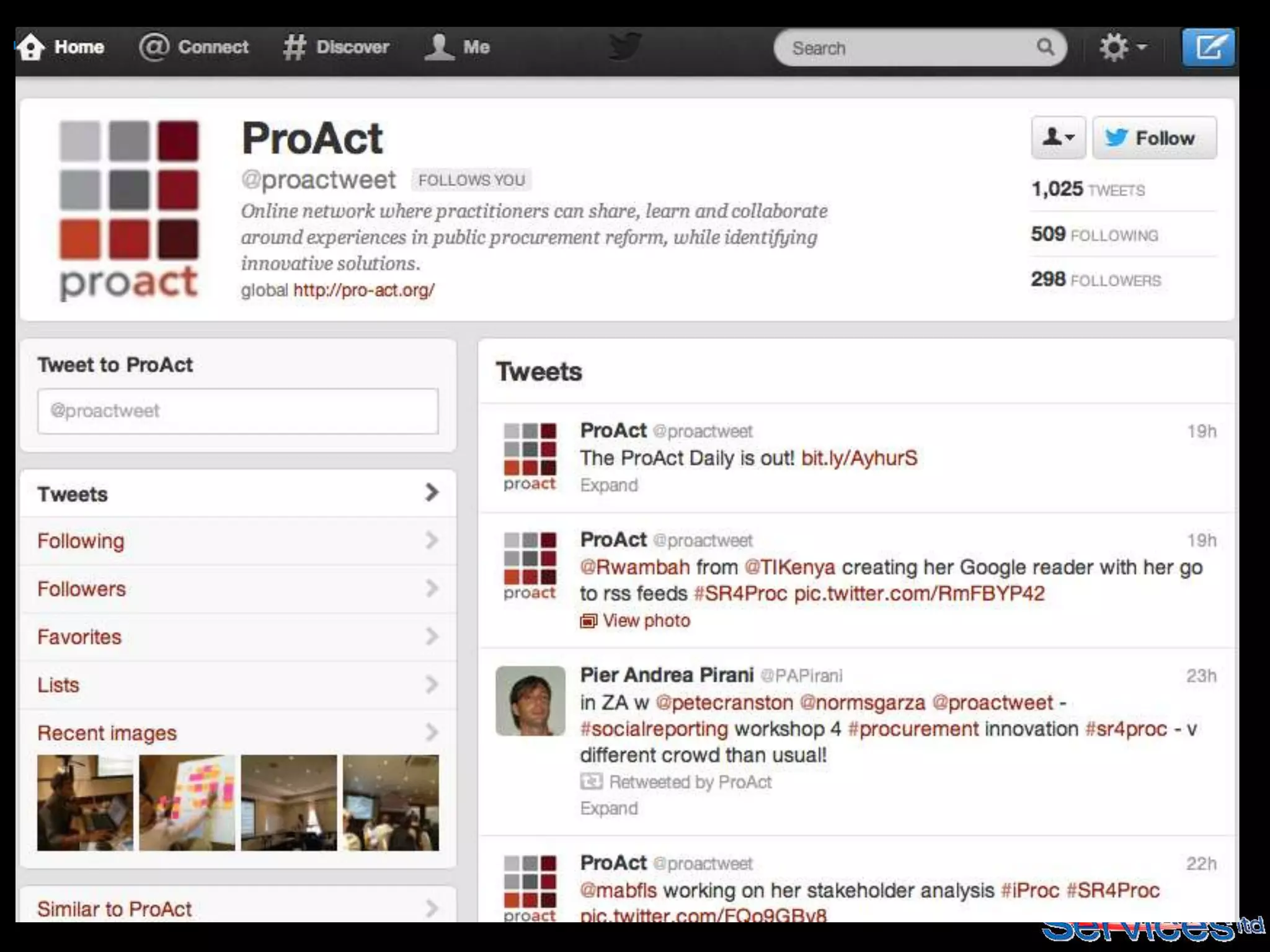Expand the Following list chevron
This screenshot has width=1270, height=952.
(432, 540)
